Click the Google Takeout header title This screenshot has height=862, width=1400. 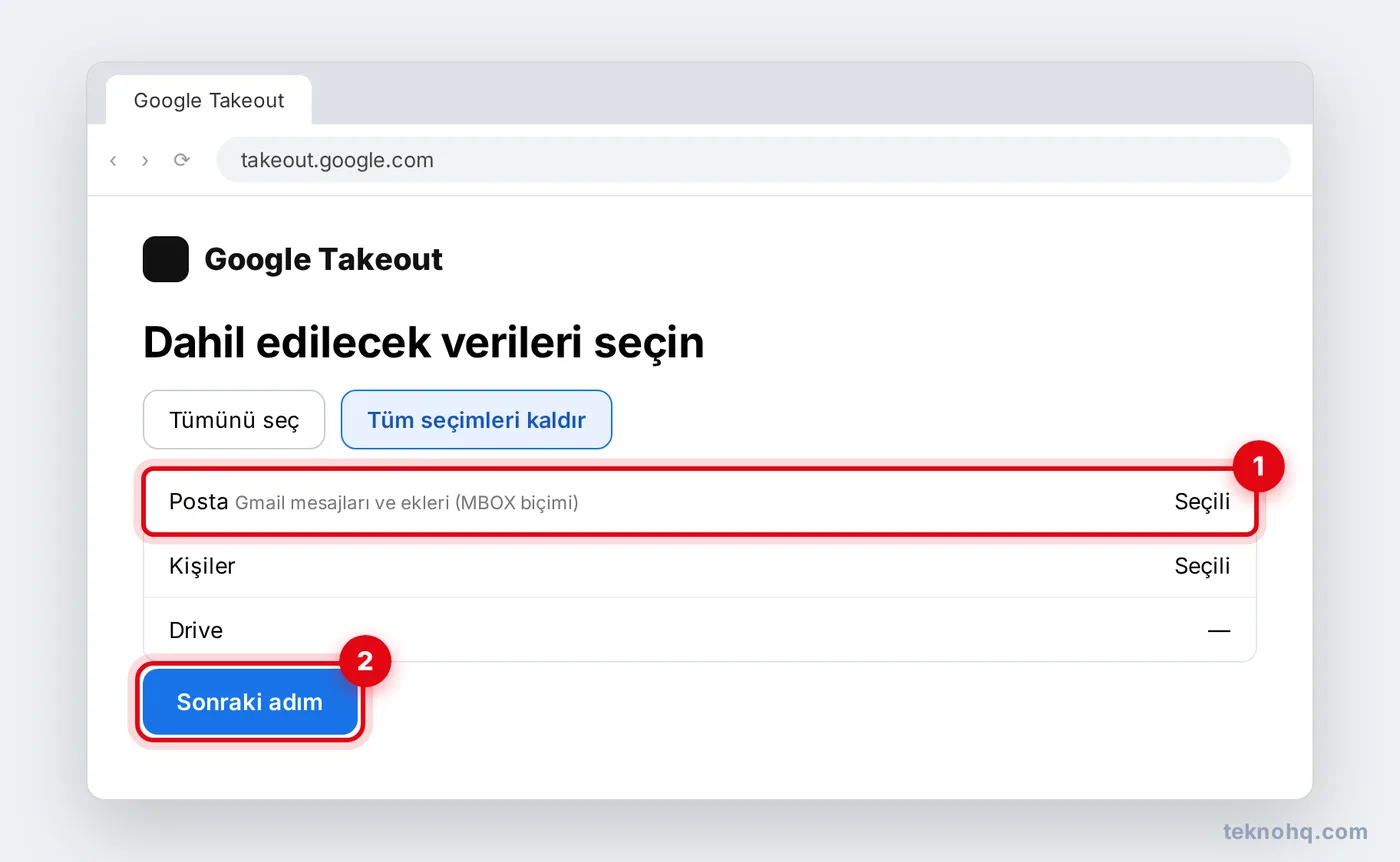(323, 260)
